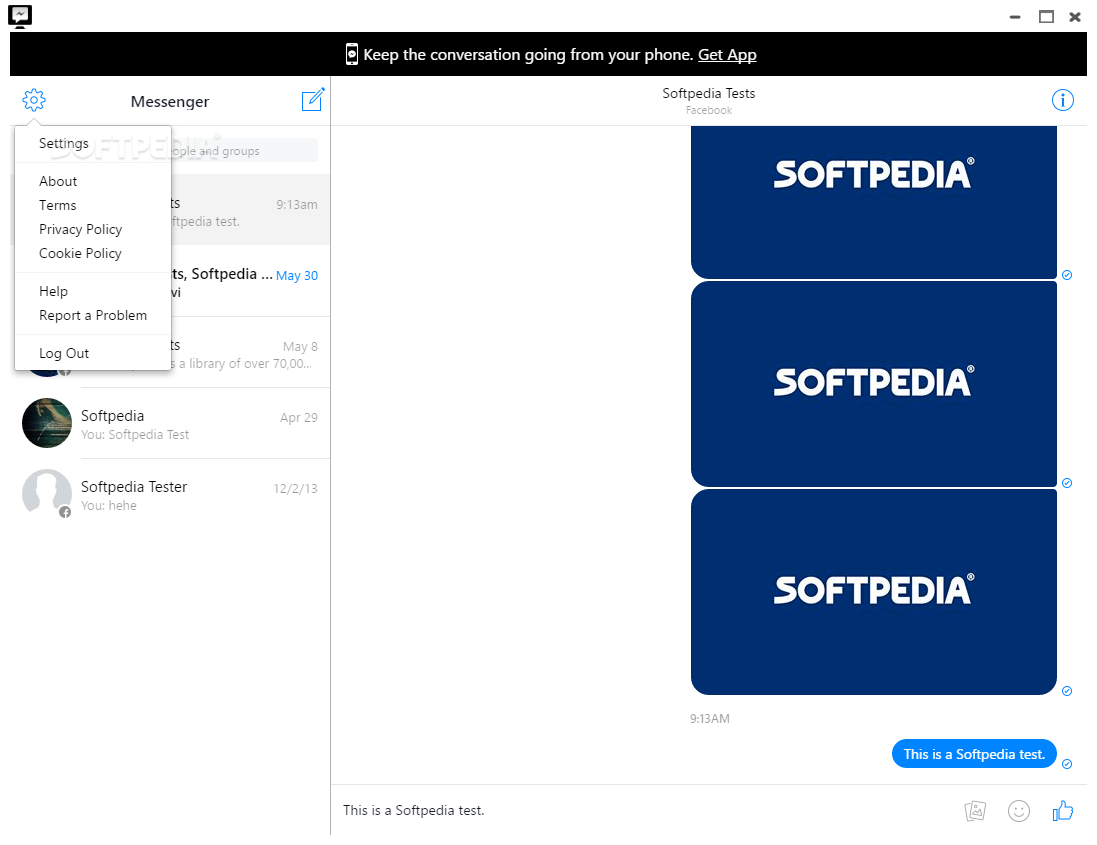Attach a photo using the image icon

coord(975,811)
